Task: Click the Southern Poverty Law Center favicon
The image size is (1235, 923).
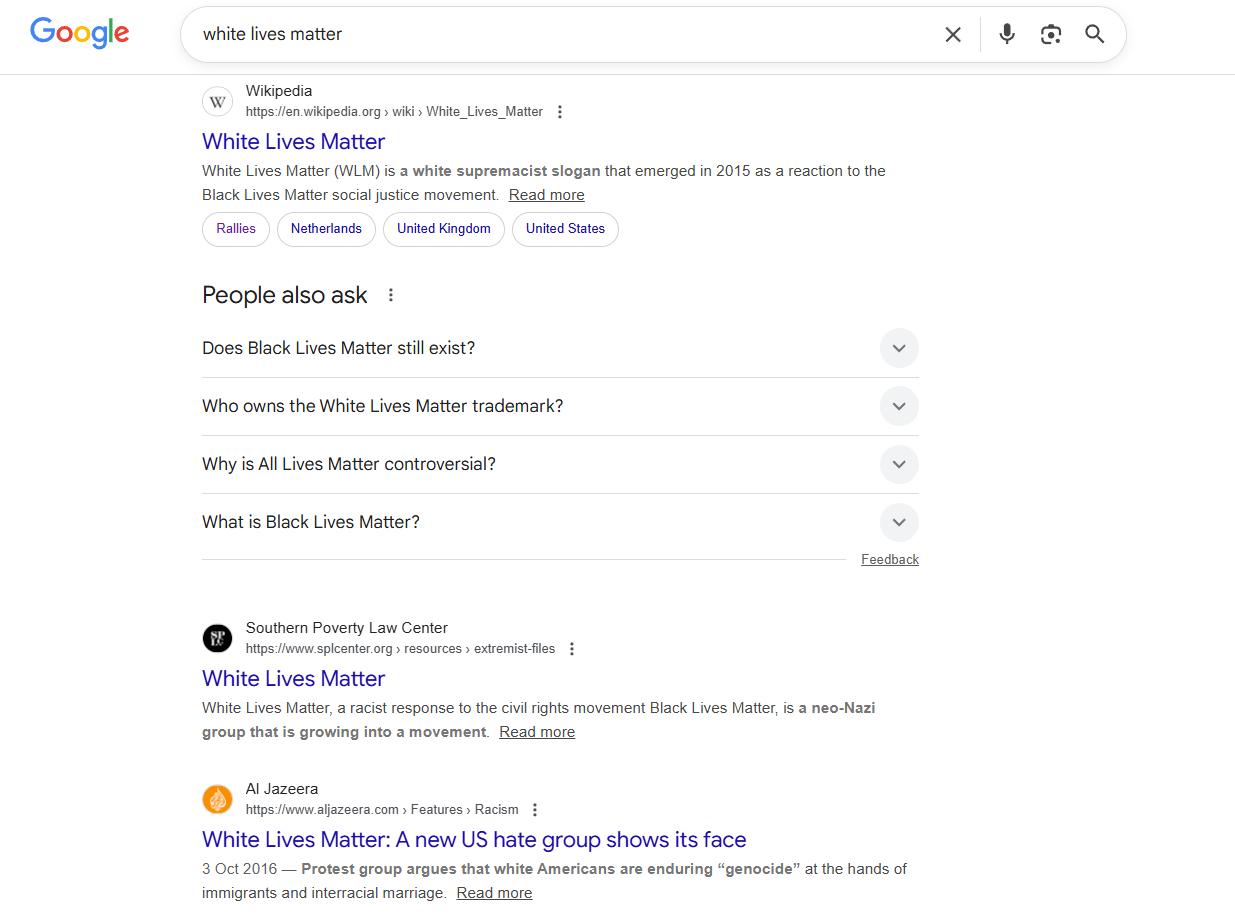Action: (217, 638)
